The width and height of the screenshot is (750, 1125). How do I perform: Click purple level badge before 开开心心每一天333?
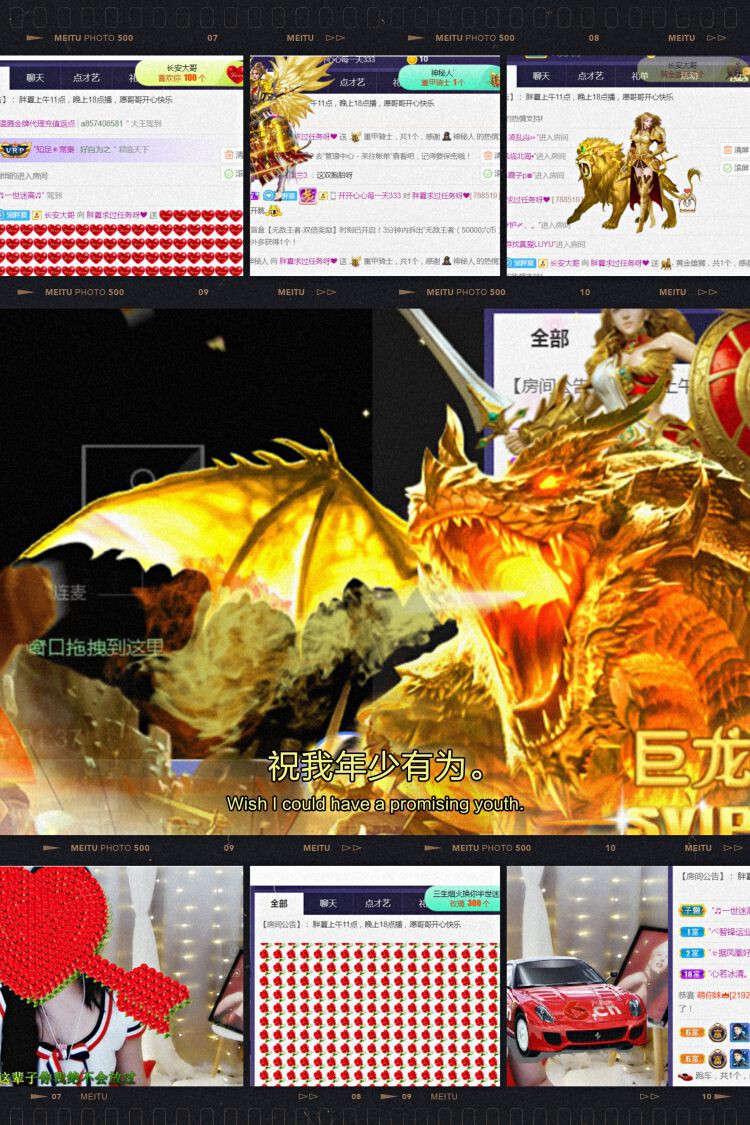[308, 195]
